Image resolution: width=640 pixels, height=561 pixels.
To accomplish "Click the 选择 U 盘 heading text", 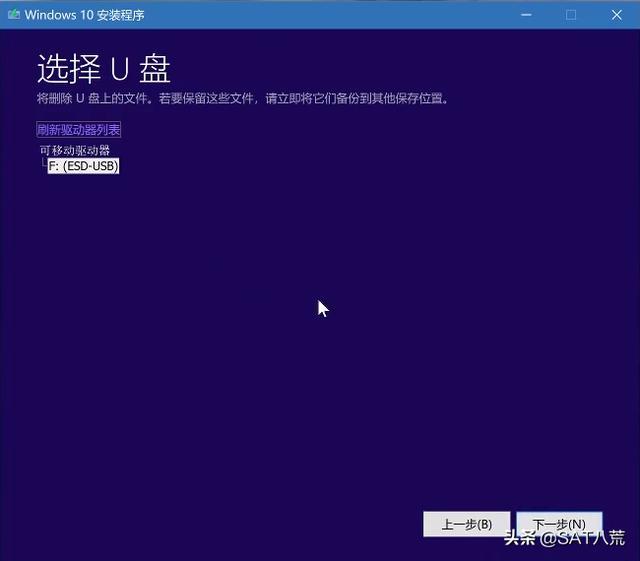I will (x=104, y=69).
